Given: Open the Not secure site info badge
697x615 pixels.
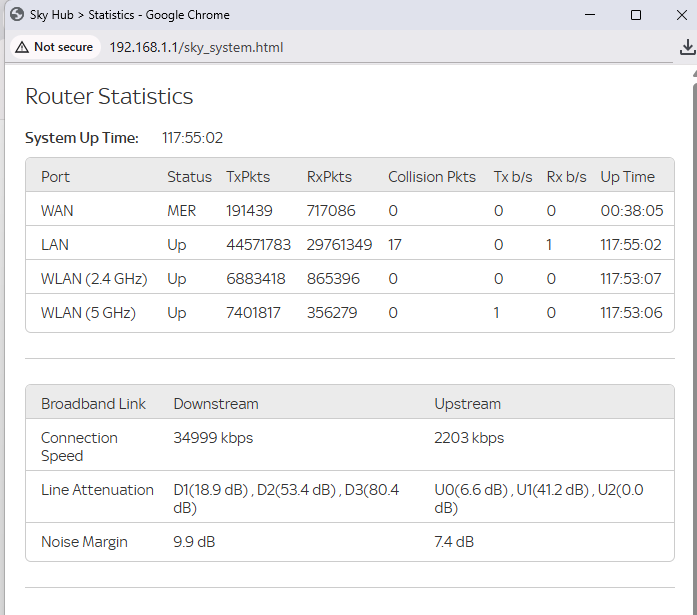Looking at the screenshot, I should point(54,47).
